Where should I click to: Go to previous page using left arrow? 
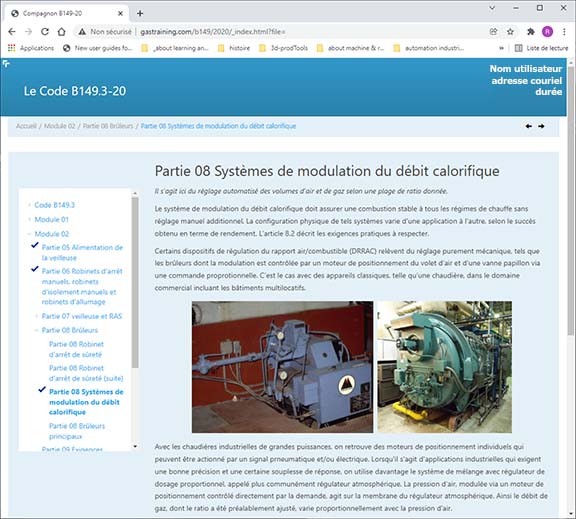[x=529, y=126]
